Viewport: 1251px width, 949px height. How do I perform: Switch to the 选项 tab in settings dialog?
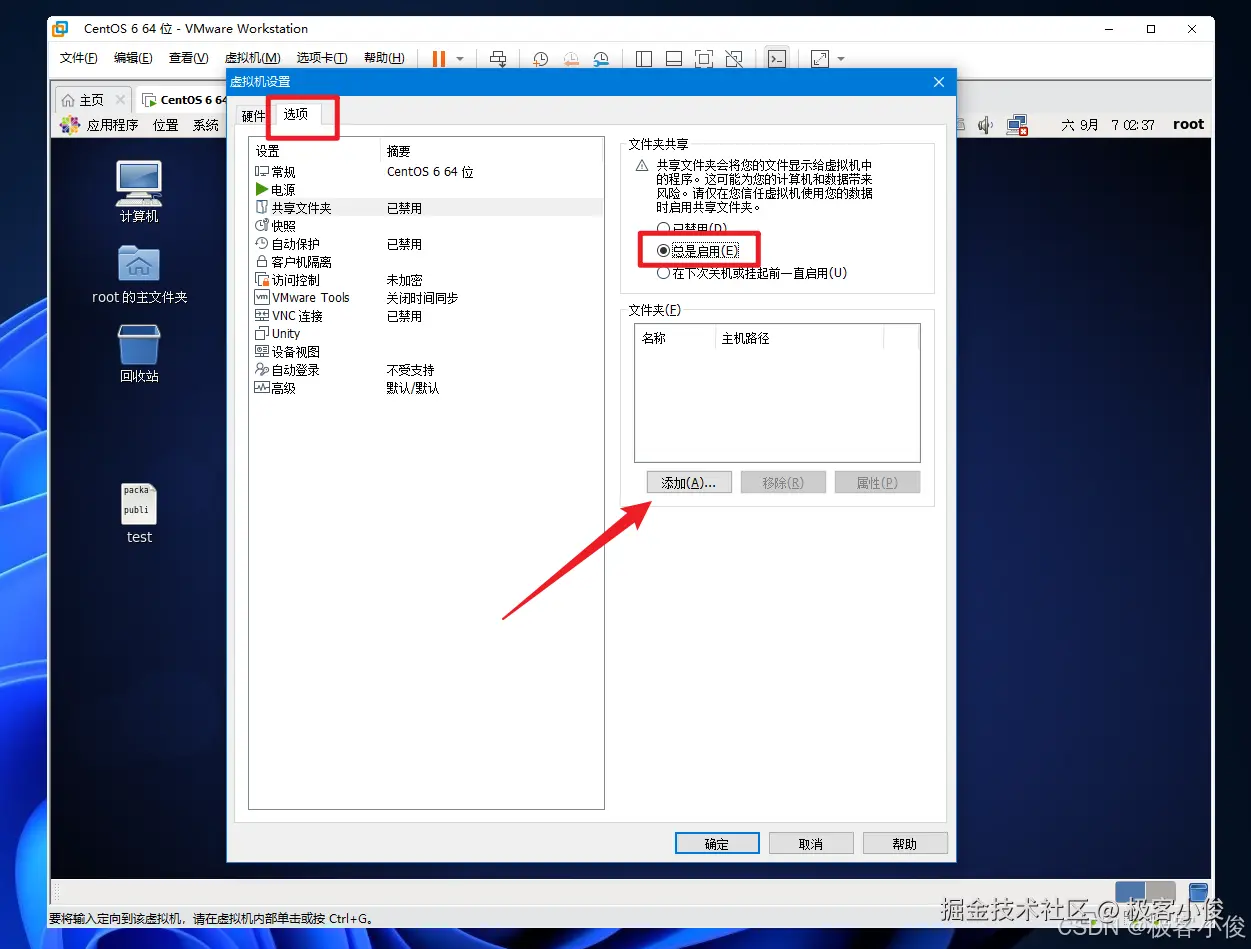[296, 115]
